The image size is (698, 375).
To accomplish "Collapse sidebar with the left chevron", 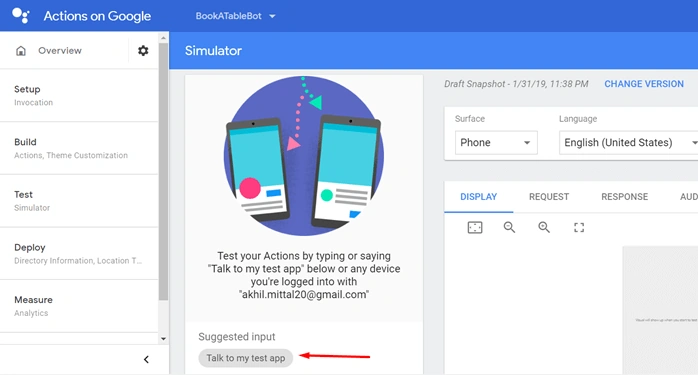I will [x=146, y=359].
